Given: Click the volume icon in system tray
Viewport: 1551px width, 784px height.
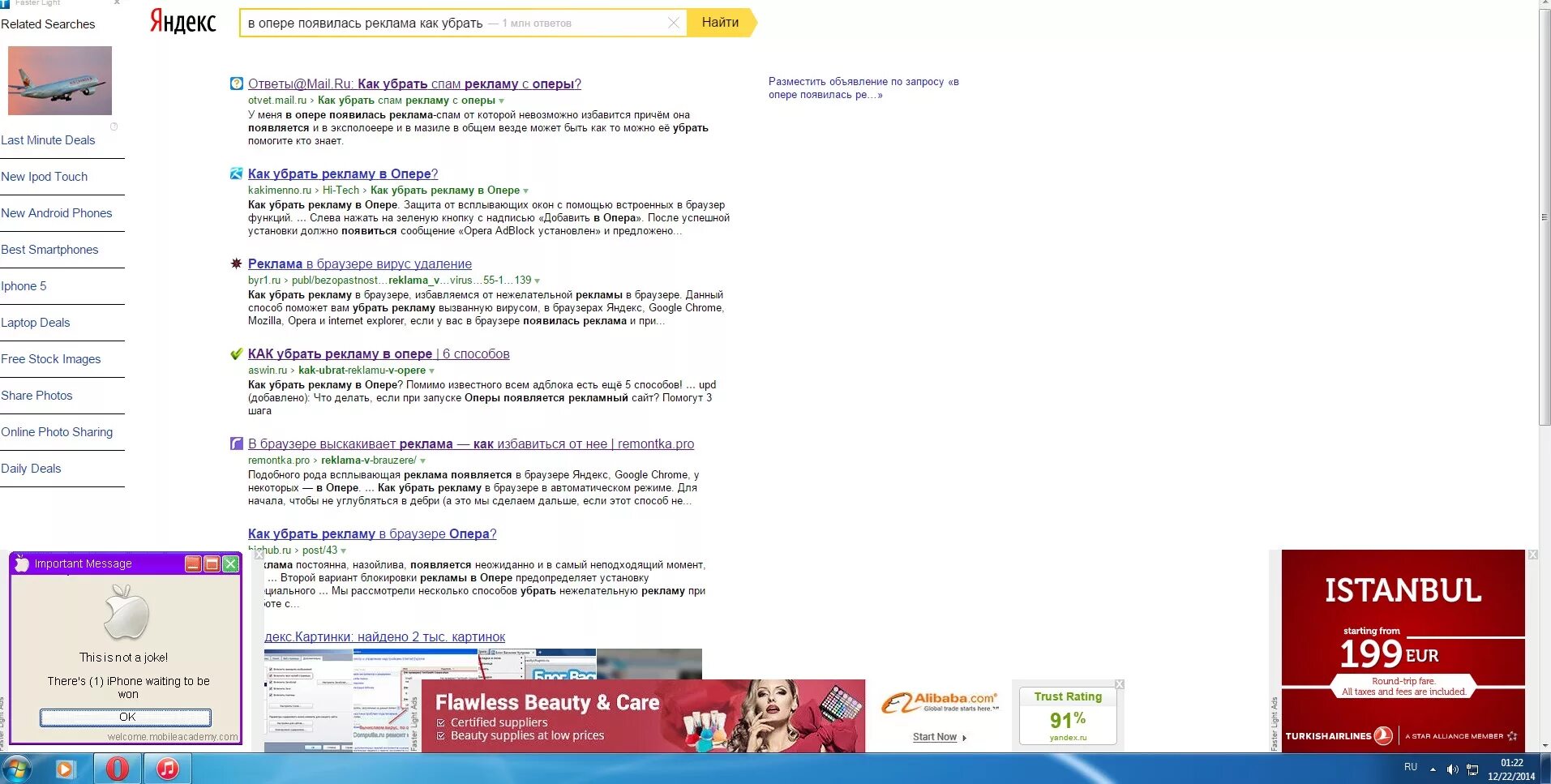Looking at the screenshot, I should point(1452,769).
